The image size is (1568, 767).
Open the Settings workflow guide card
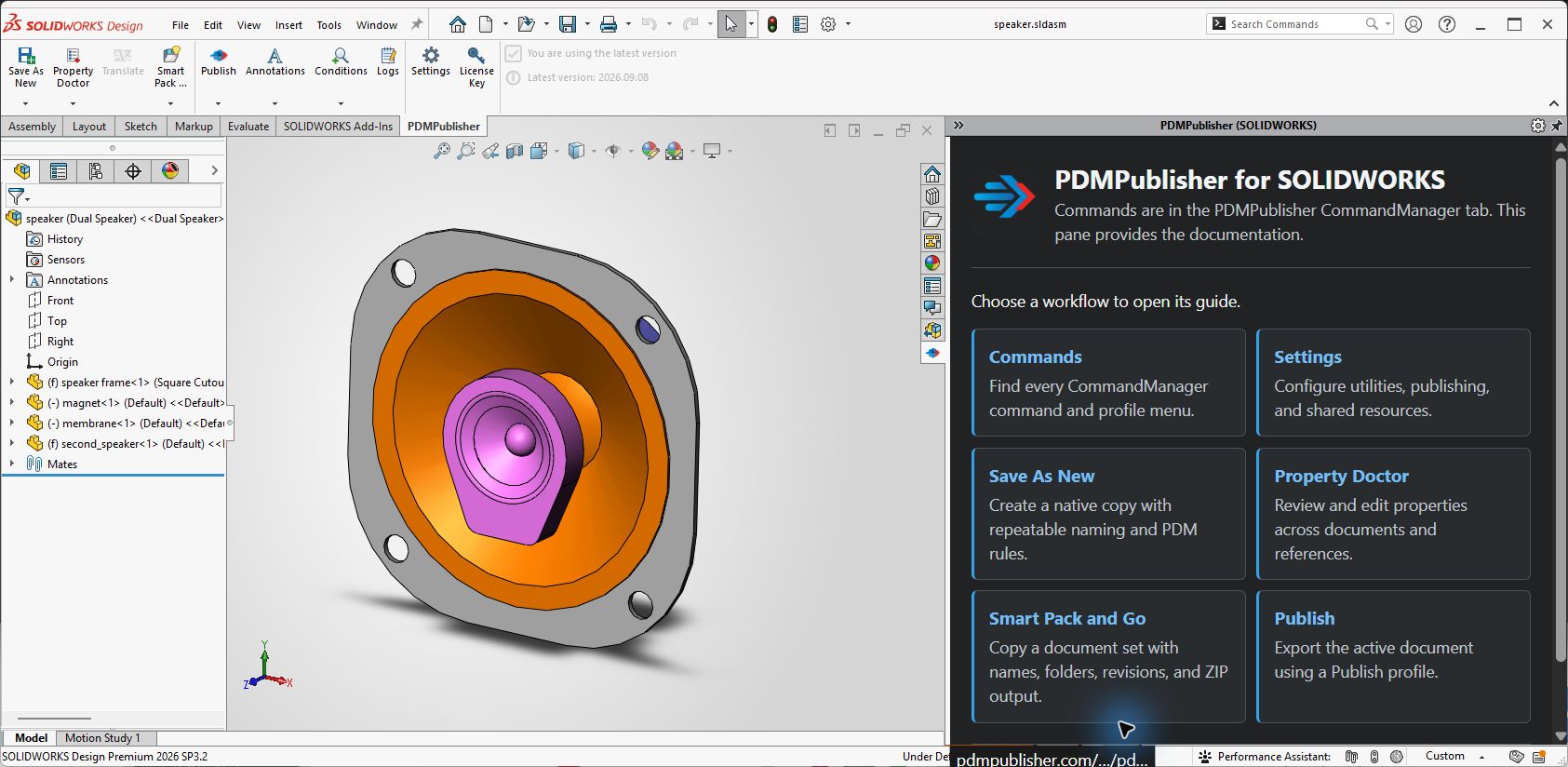tap(1393, 383)
